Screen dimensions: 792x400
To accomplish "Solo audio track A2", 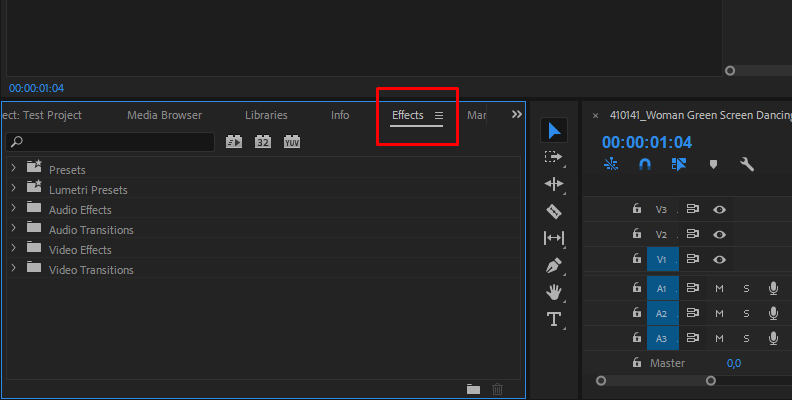I will [x=745, y=313].
